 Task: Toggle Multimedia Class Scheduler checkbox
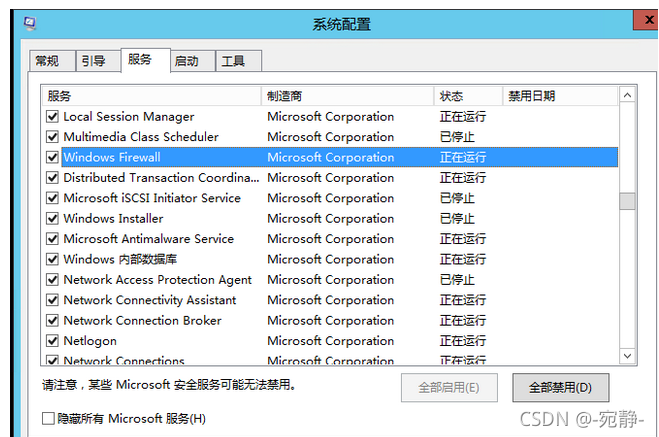[x=52, y=137]
